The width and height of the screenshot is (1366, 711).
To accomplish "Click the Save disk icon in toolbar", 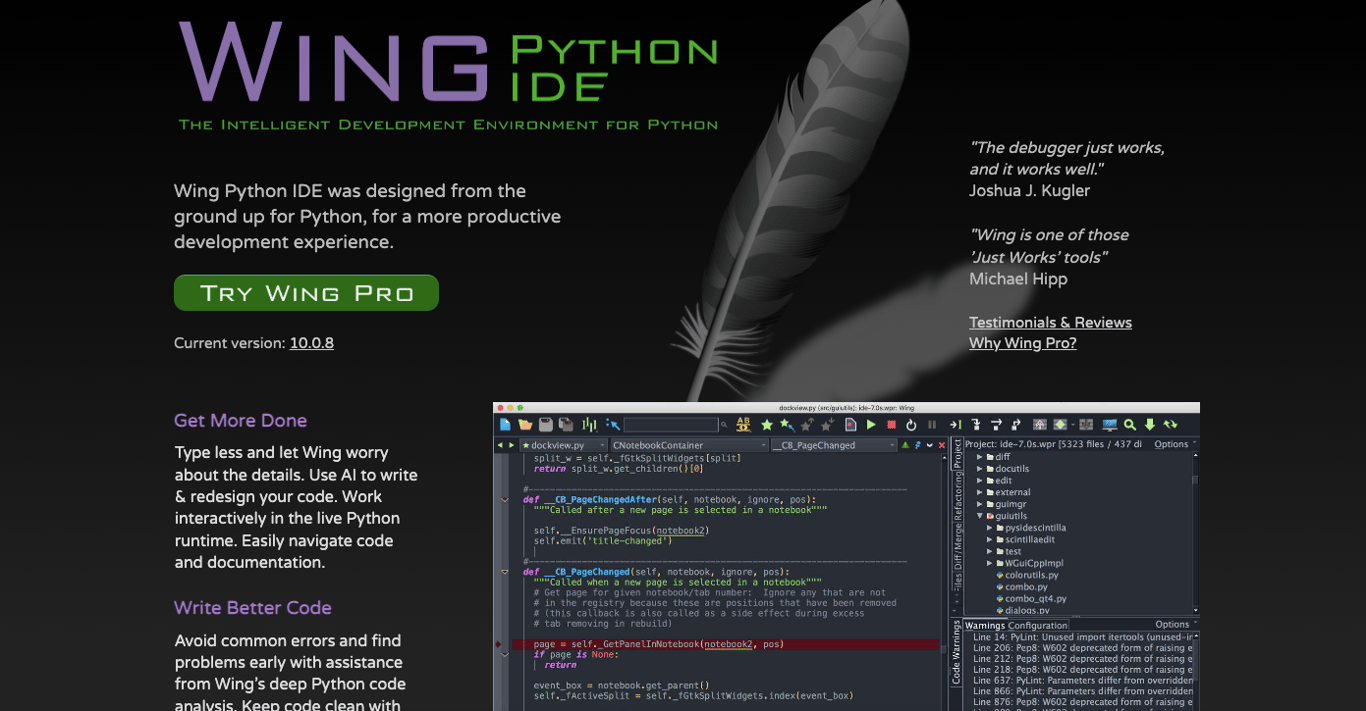I will pos(546,424).
